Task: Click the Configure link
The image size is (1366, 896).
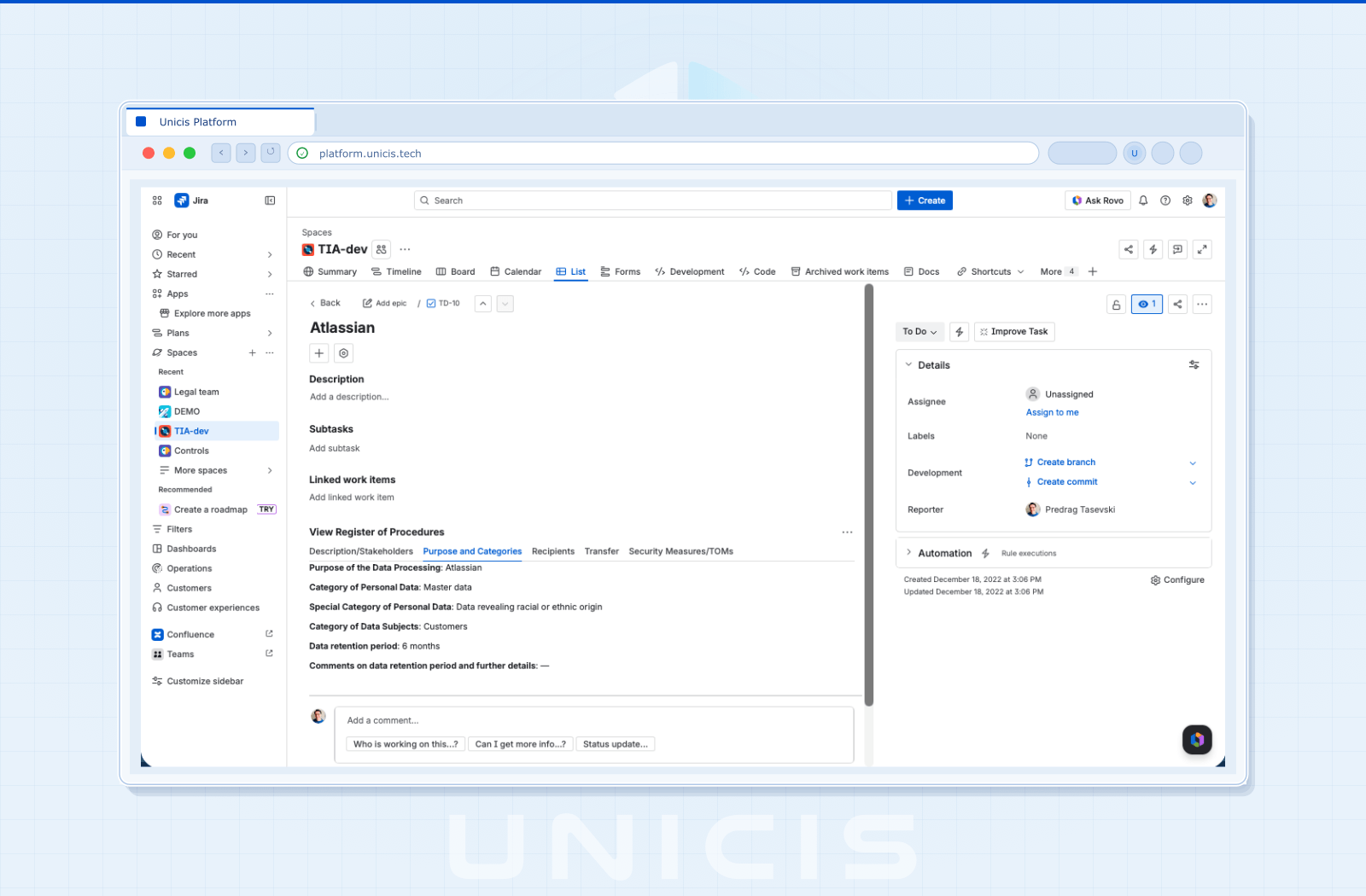Action: (x=1177, y=580)
